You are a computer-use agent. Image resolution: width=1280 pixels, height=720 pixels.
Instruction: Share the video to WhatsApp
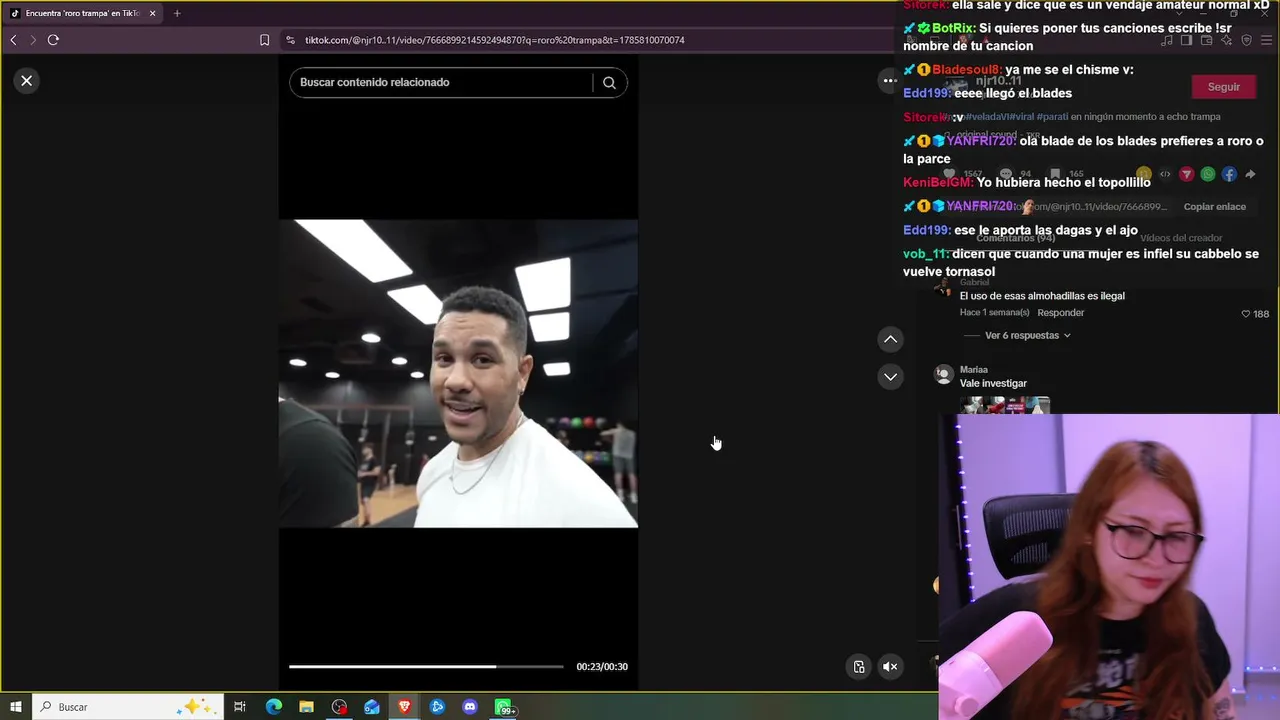click(x=1208, y=175)
